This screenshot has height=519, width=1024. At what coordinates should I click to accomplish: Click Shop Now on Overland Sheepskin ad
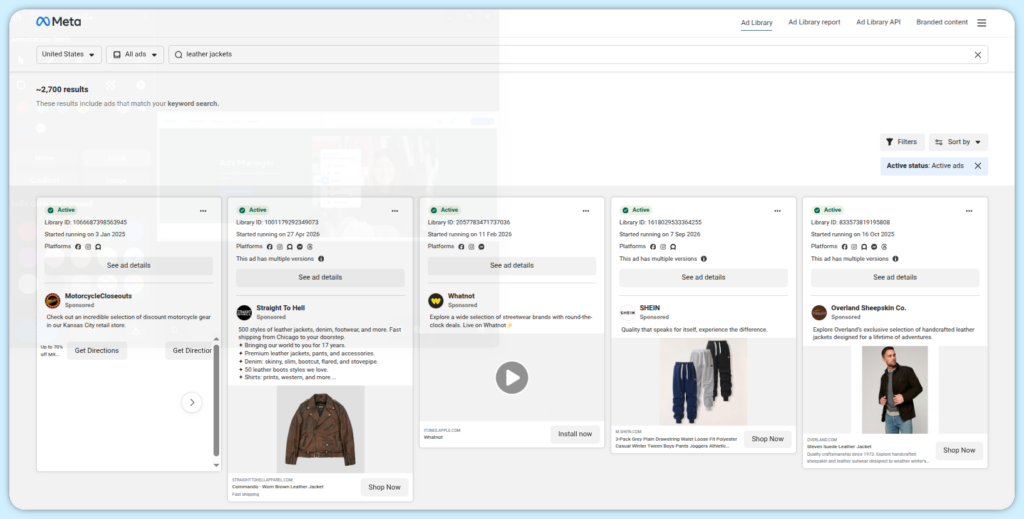pos(959,450)
